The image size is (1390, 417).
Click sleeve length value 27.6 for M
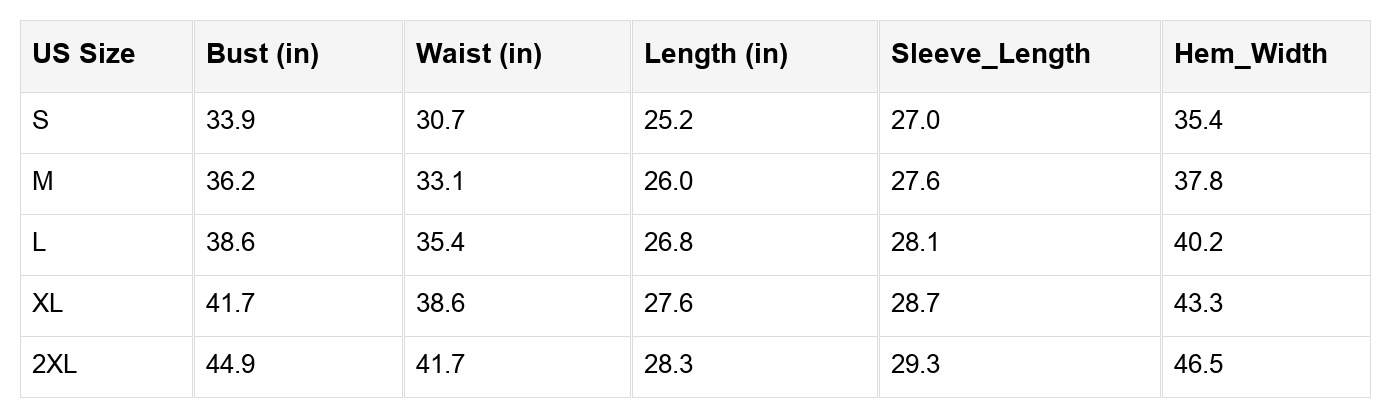click(x=915, y=182)
